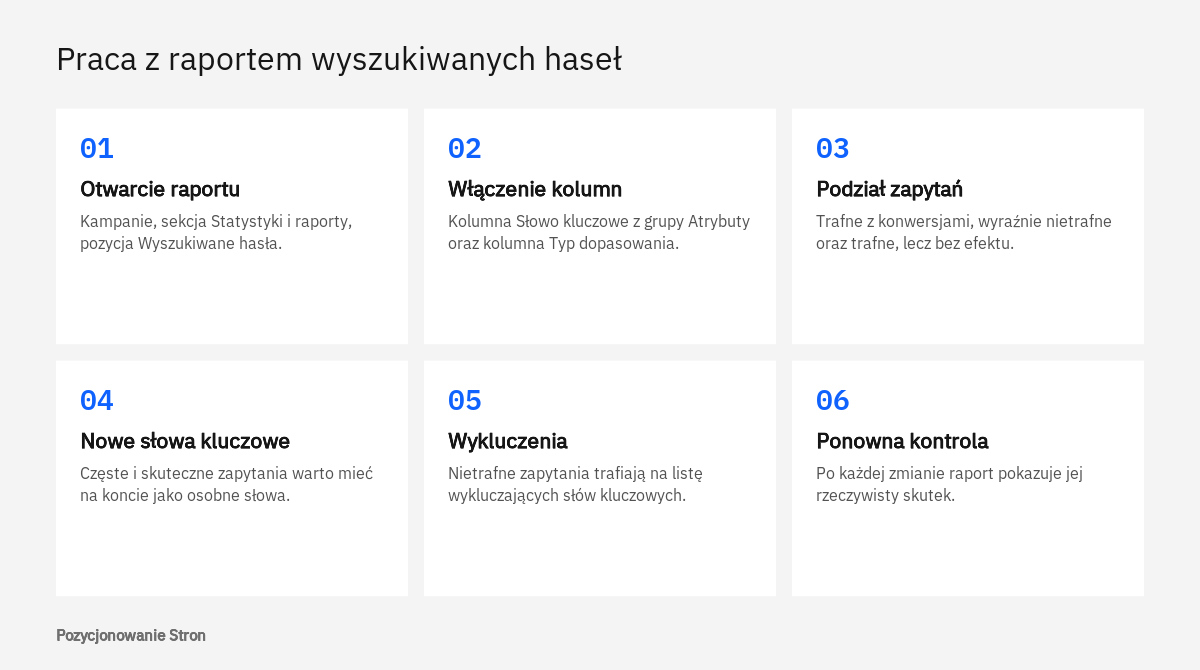This screenshot has width=1200, height=670.
Task: Click the description starting "Trafne z konwersjami"
Action: pos(964,232)
